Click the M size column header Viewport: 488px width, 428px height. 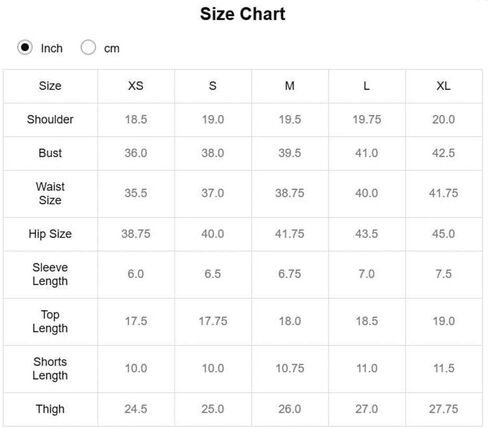click(290, 86)
